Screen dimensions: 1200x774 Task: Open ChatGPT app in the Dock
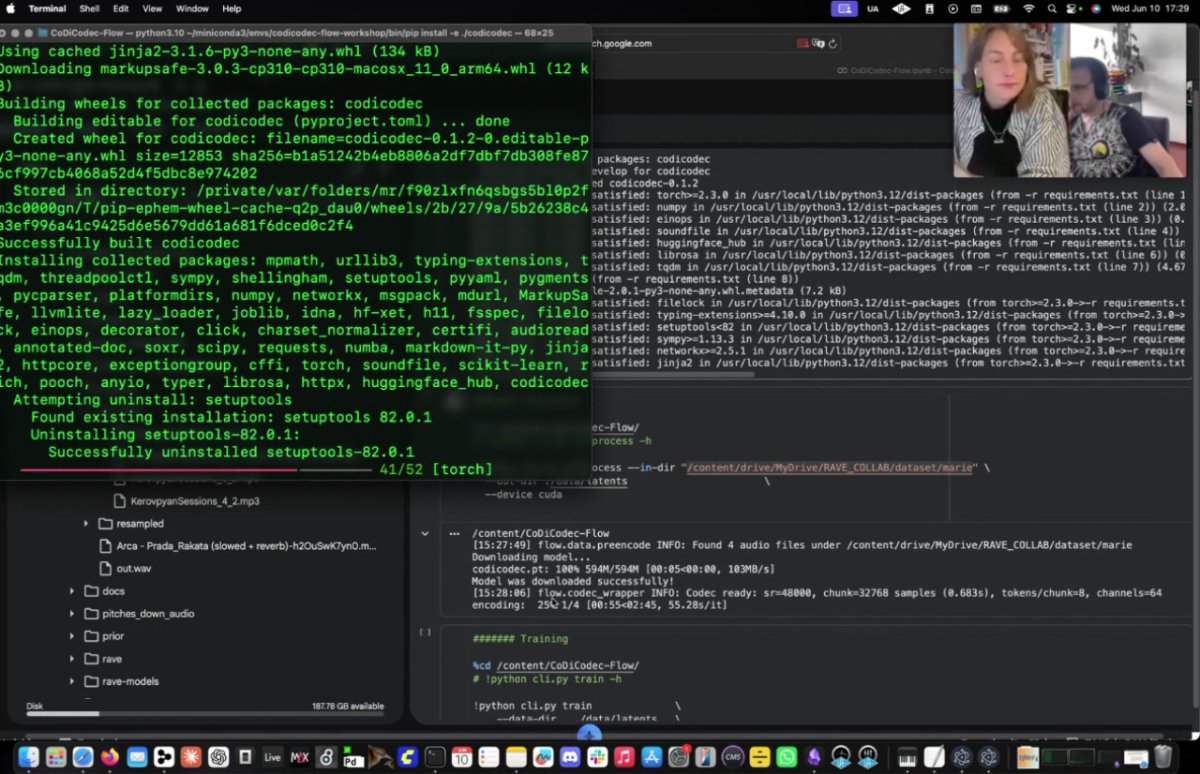pos(218,757)
